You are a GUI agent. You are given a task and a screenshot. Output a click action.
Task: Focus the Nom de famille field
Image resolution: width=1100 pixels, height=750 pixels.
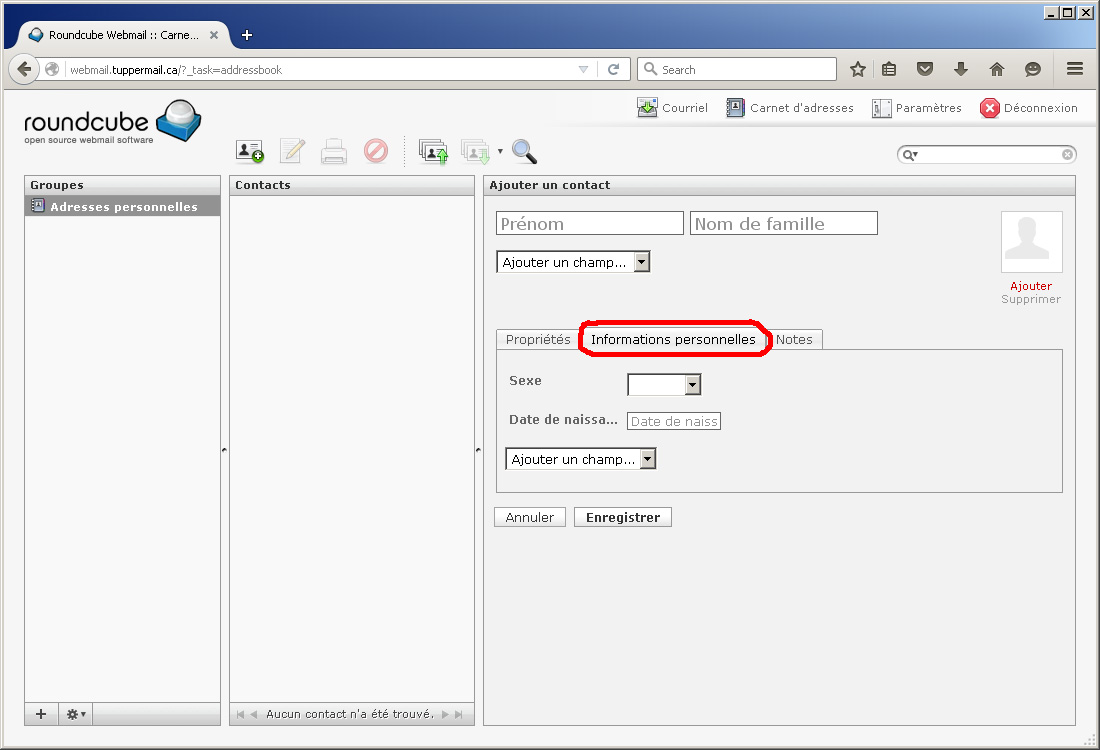(x=783, y=223)
